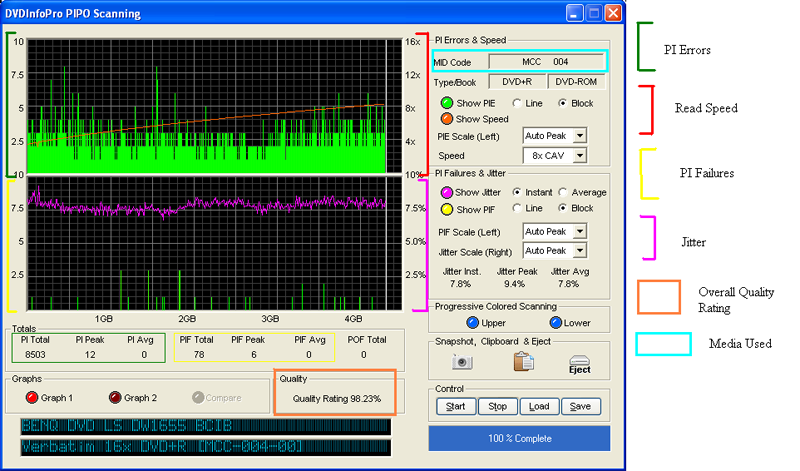
Task: Click the Jitter Avg 7.8% value
Action: click(x=568, y=284)
